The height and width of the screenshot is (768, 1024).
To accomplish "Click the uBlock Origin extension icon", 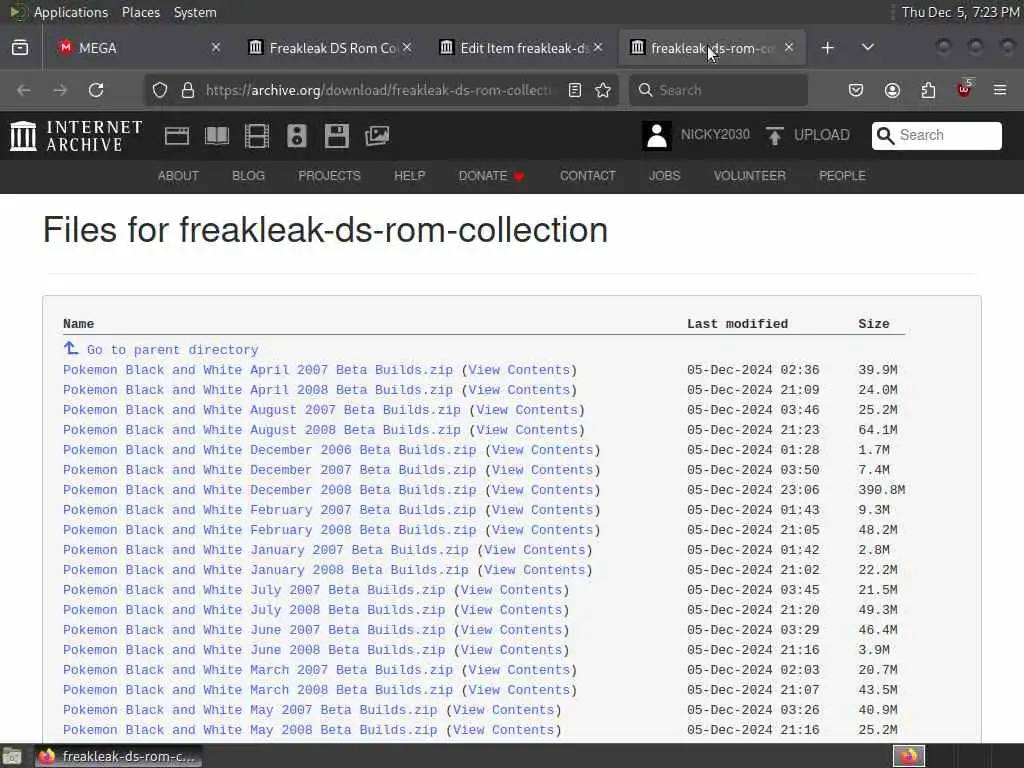I will 964,89.
